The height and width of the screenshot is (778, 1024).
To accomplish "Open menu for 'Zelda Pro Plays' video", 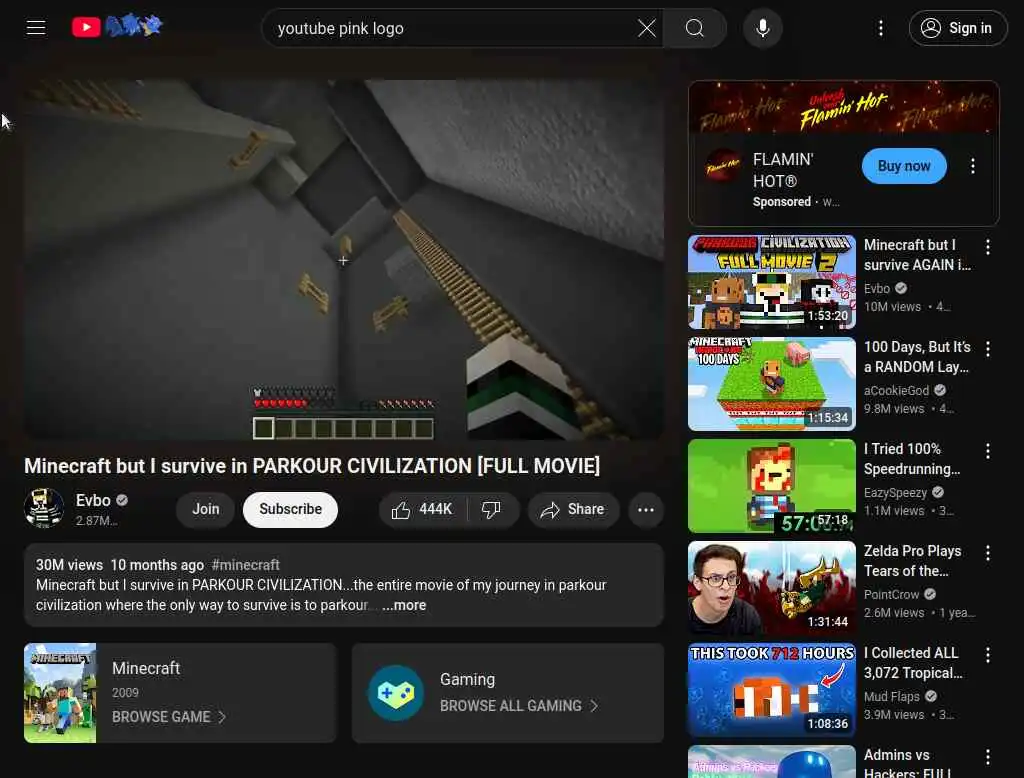I will [x=987, y=553].
